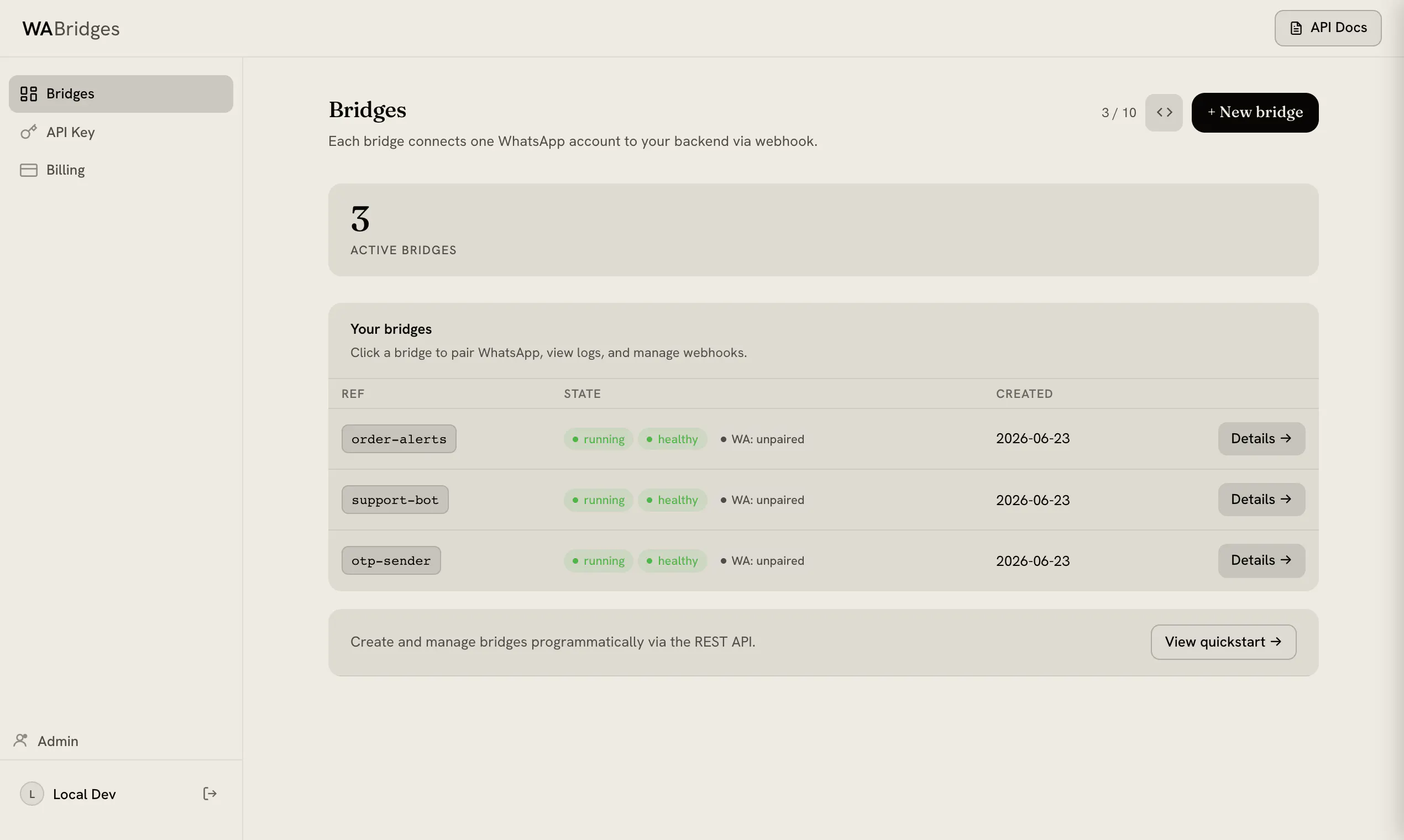
Task: Click healthy badge in order-alerts row
Action: pos(672,439)
